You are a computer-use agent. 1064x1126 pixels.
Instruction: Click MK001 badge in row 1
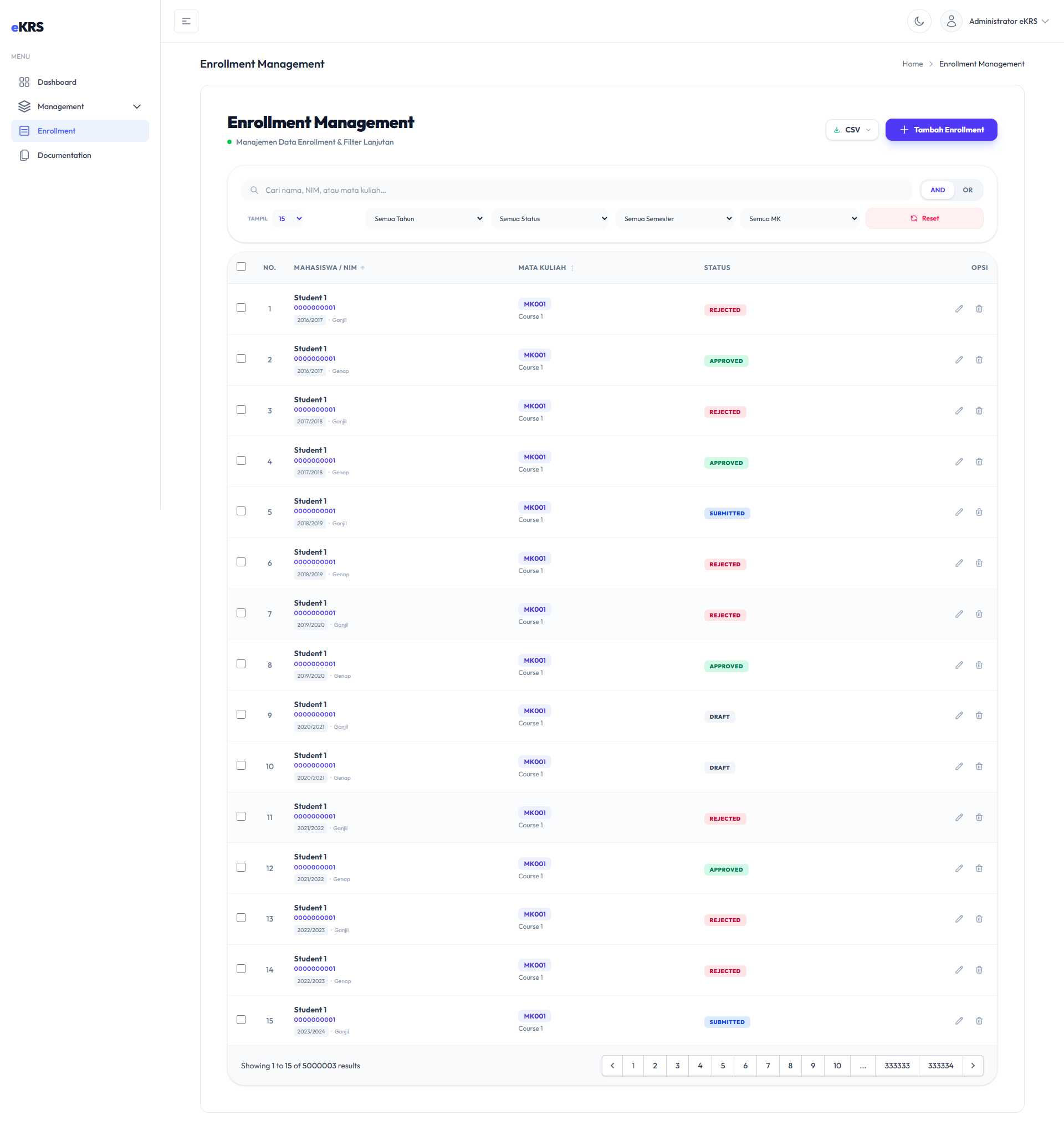pyautogui.click(x=534, y=304)
